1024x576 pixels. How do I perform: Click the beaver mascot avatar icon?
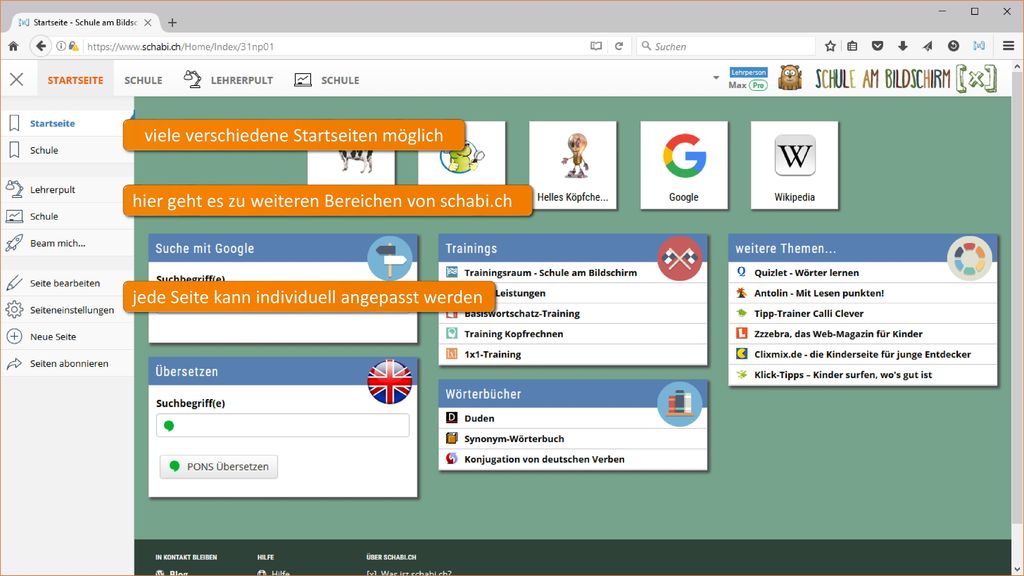coord(790,78)
